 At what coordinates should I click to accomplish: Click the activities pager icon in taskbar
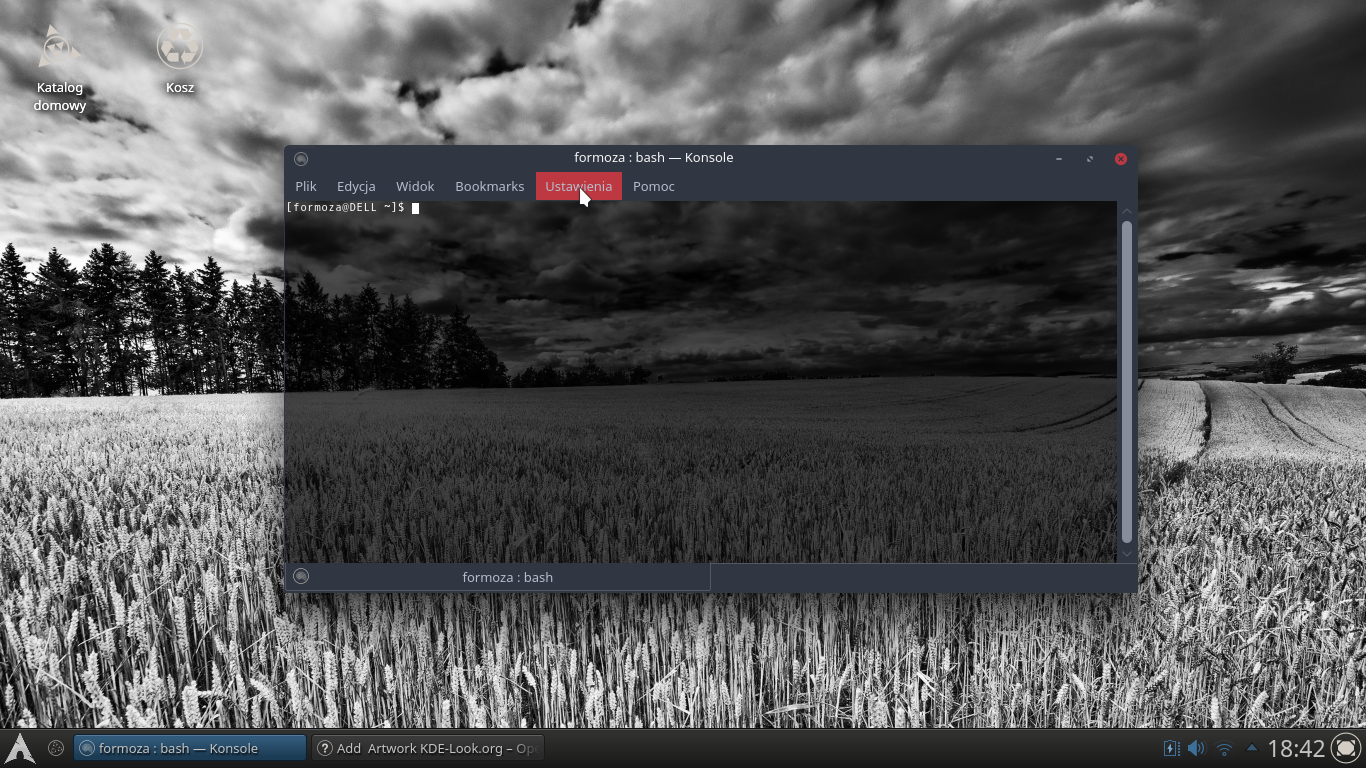pyautogui.click(x=56, y=748)
